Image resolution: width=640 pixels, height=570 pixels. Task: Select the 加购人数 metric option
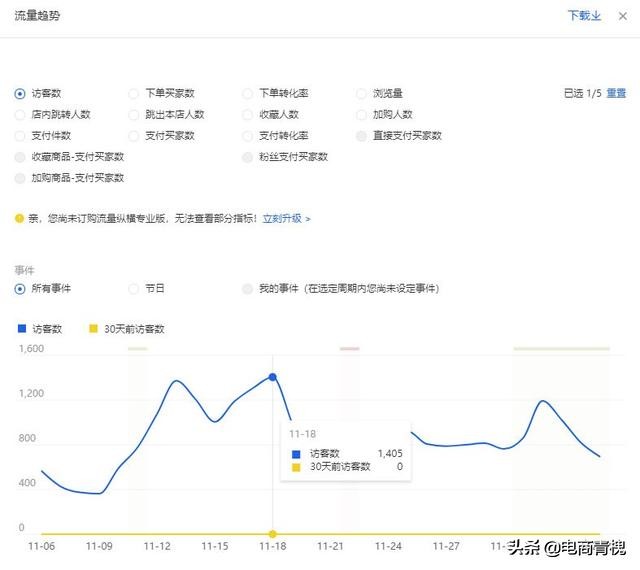pos(361,115)
